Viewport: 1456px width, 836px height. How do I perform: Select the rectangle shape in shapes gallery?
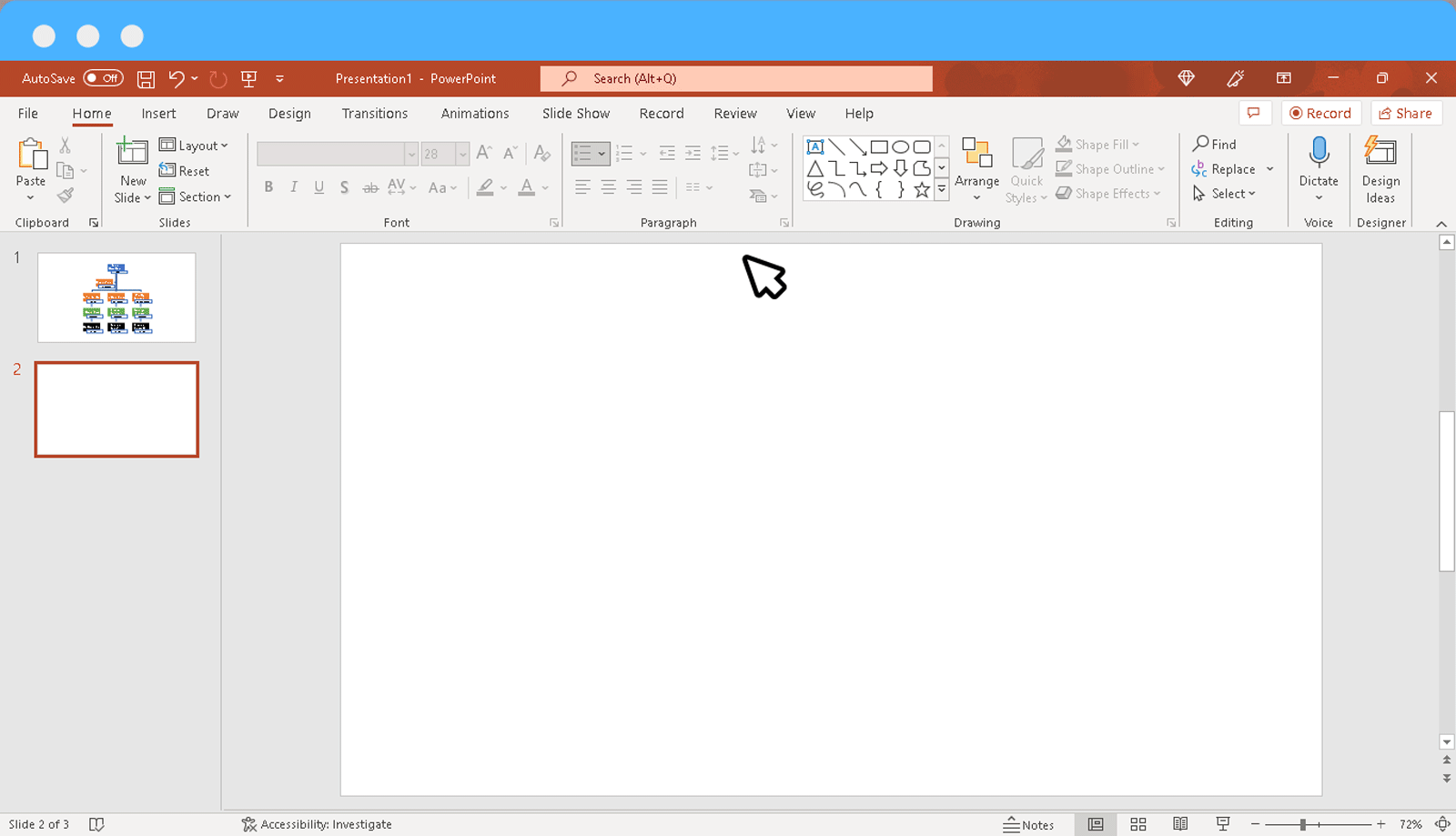tap(878, 146)
